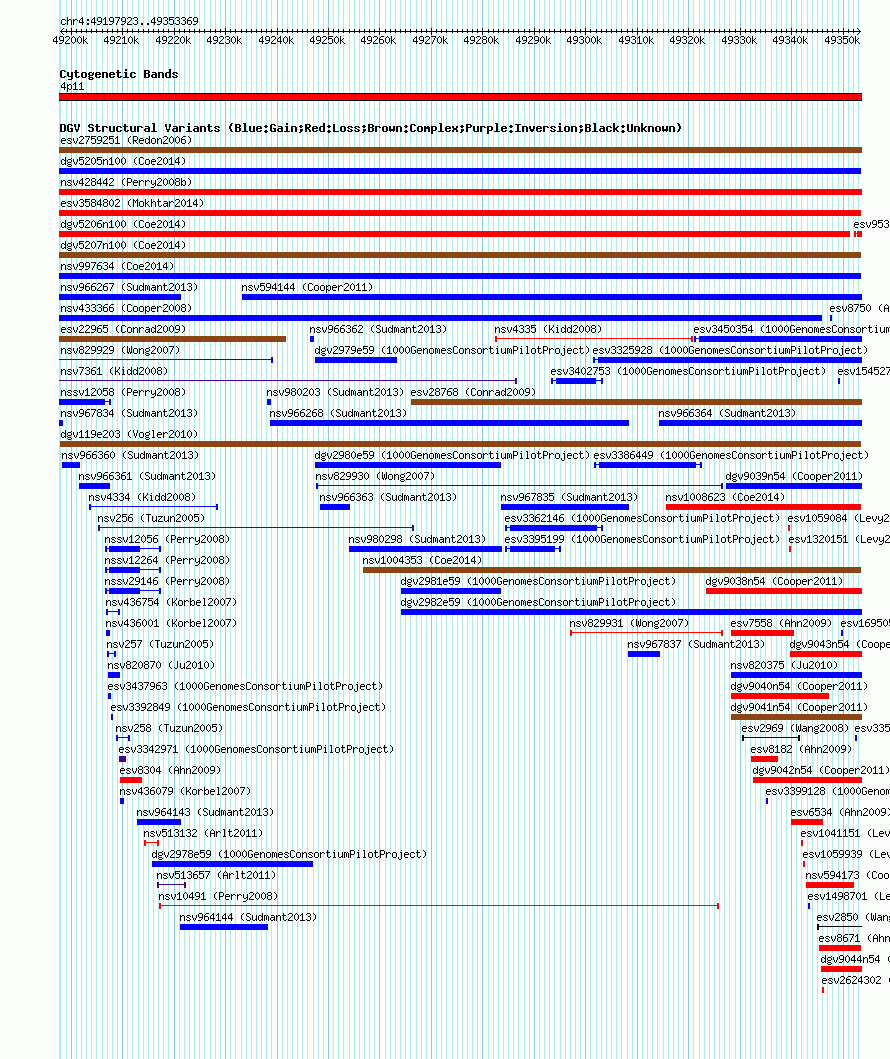This screenshot has width=890, height=1059.
Task: Click nsv256 (Tuzun2005) variant label
Action: coord(151,517)
